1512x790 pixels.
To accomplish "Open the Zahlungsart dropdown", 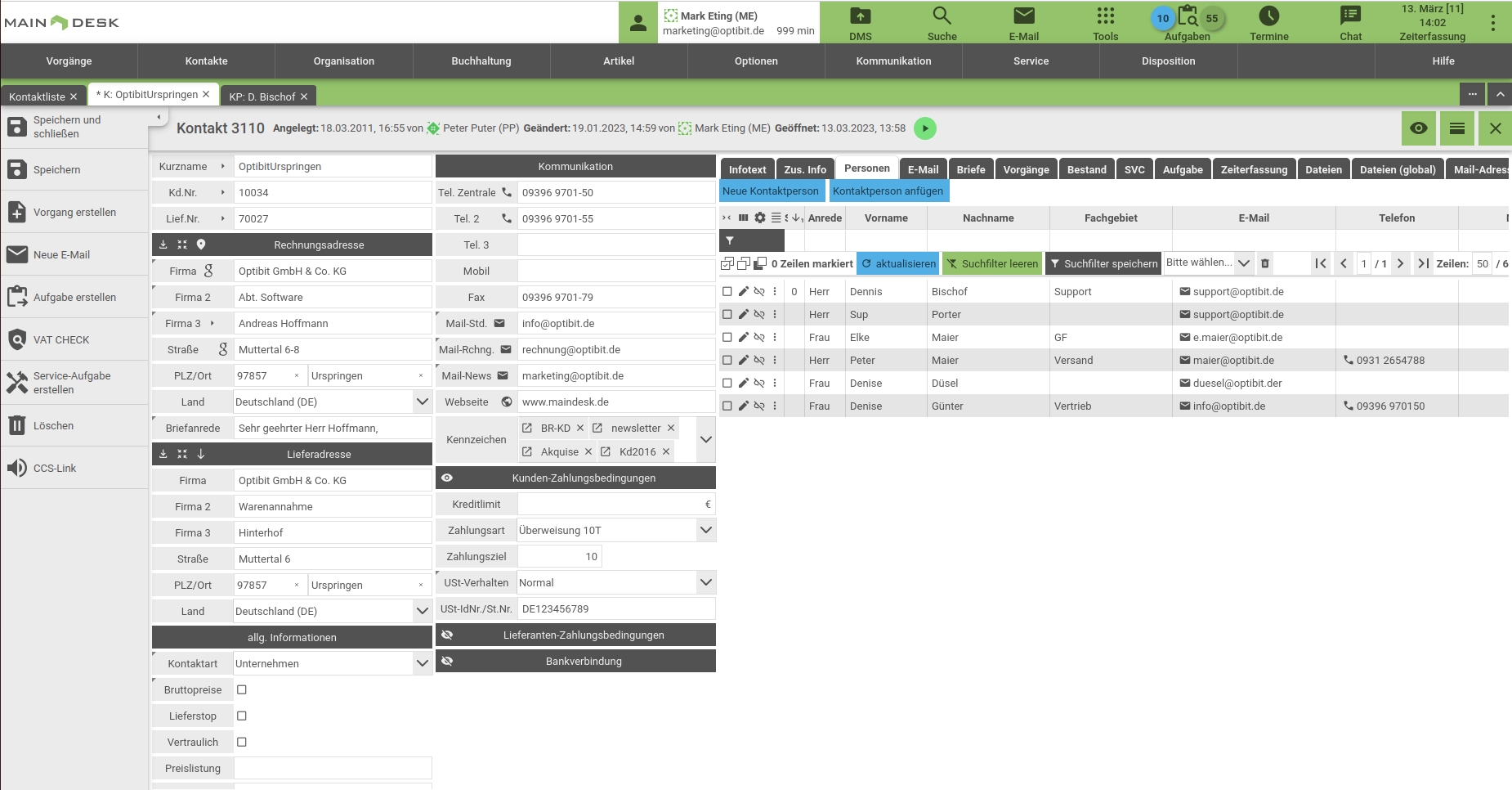I will point(706,531).
